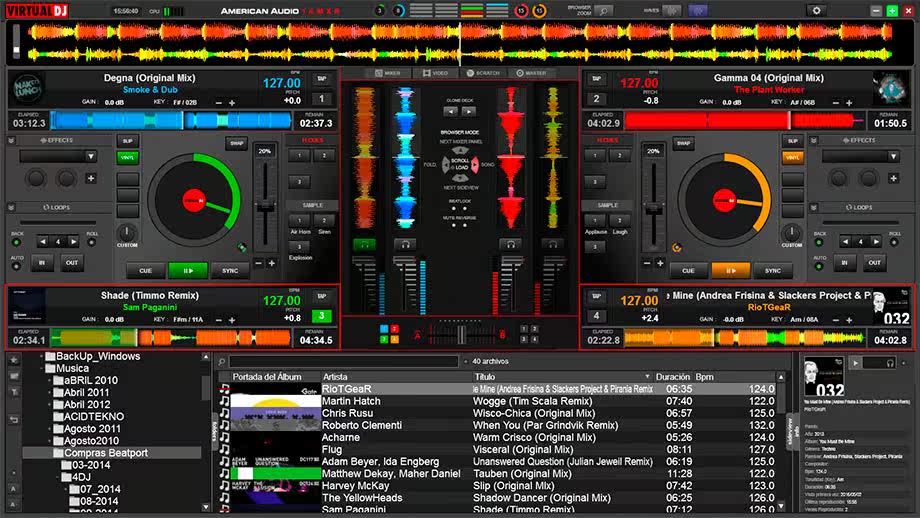Image resolution: width=920 pixels, height=518 pixels.
Task: Toggle headphone cue on orange mixer channel
Action: [364, 245]
